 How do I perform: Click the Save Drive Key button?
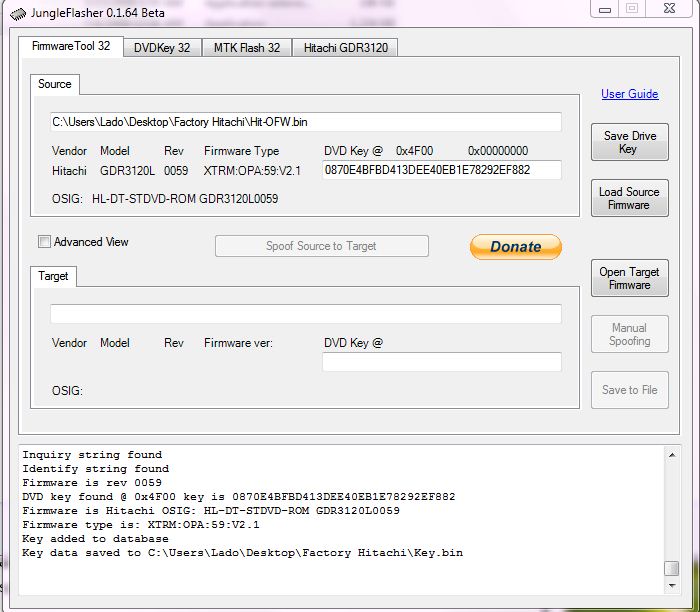tap(629, 142)
